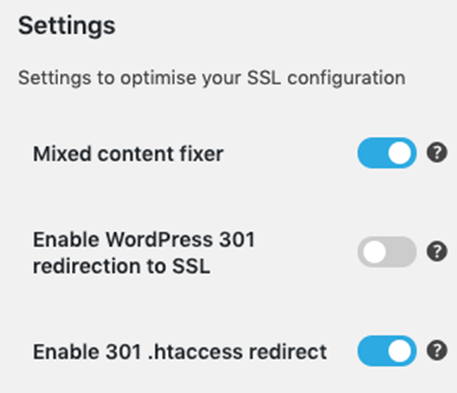Screen dimensions: 457x393
Task: Click the Settings heading
Action: pyautogui.click(x=67, y=27)
